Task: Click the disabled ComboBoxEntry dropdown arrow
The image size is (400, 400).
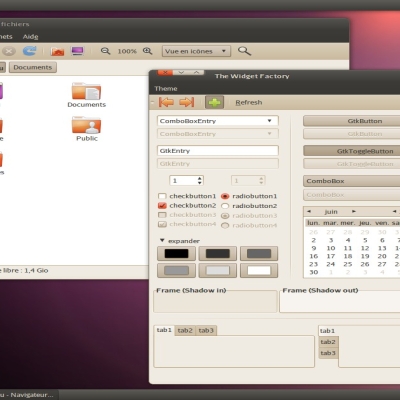Action: coord(269,134)
